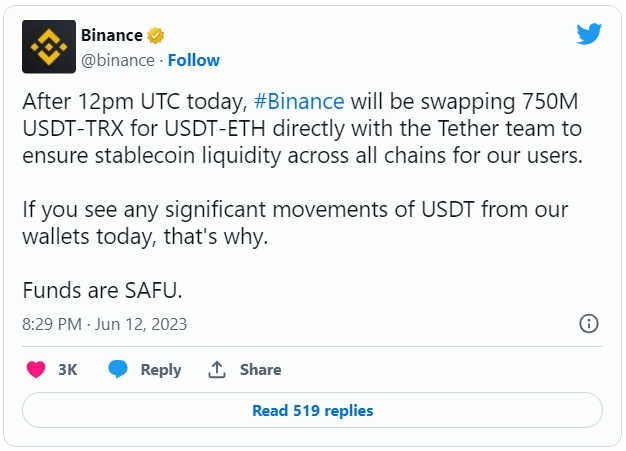
Task: Open the #Binance hashtag
Action: pos(299,101)
